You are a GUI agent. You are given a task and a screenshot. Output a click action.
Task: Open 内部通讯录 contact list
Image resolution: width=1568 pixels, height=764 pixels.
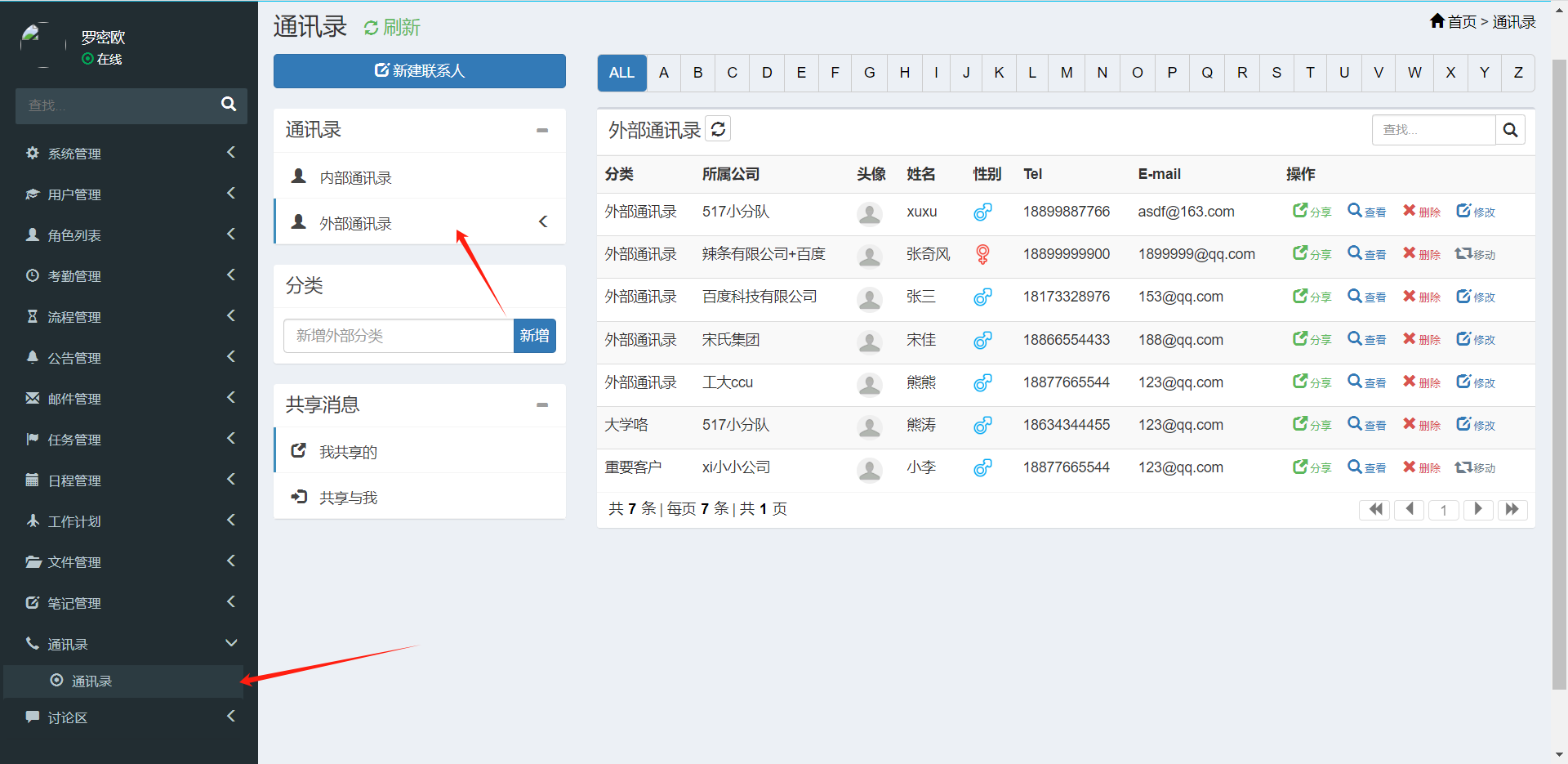point(355,177)
